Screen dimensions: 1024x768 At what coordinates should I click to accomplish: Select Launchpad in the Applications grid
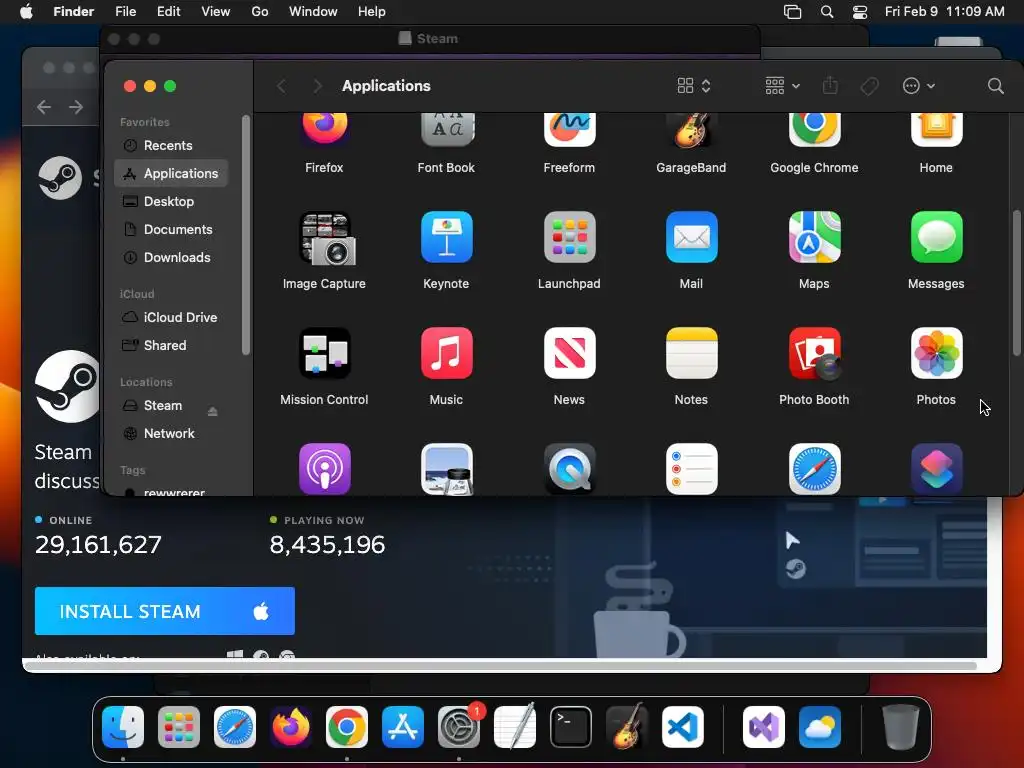pyautogui.click(x=569, y=237)
